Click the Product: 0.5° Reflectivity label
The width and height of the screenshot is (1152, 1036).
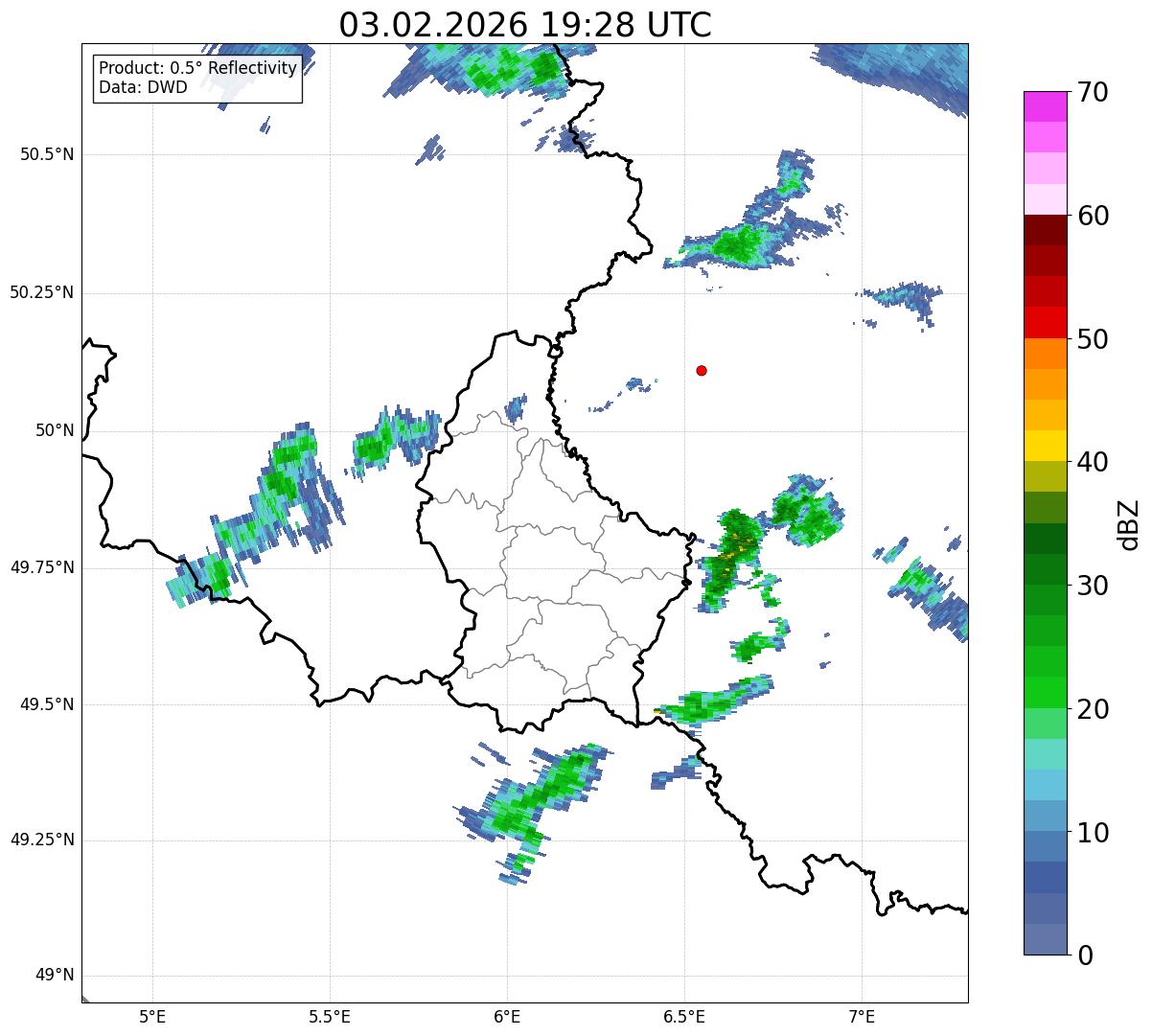click(x=198, y=69)
